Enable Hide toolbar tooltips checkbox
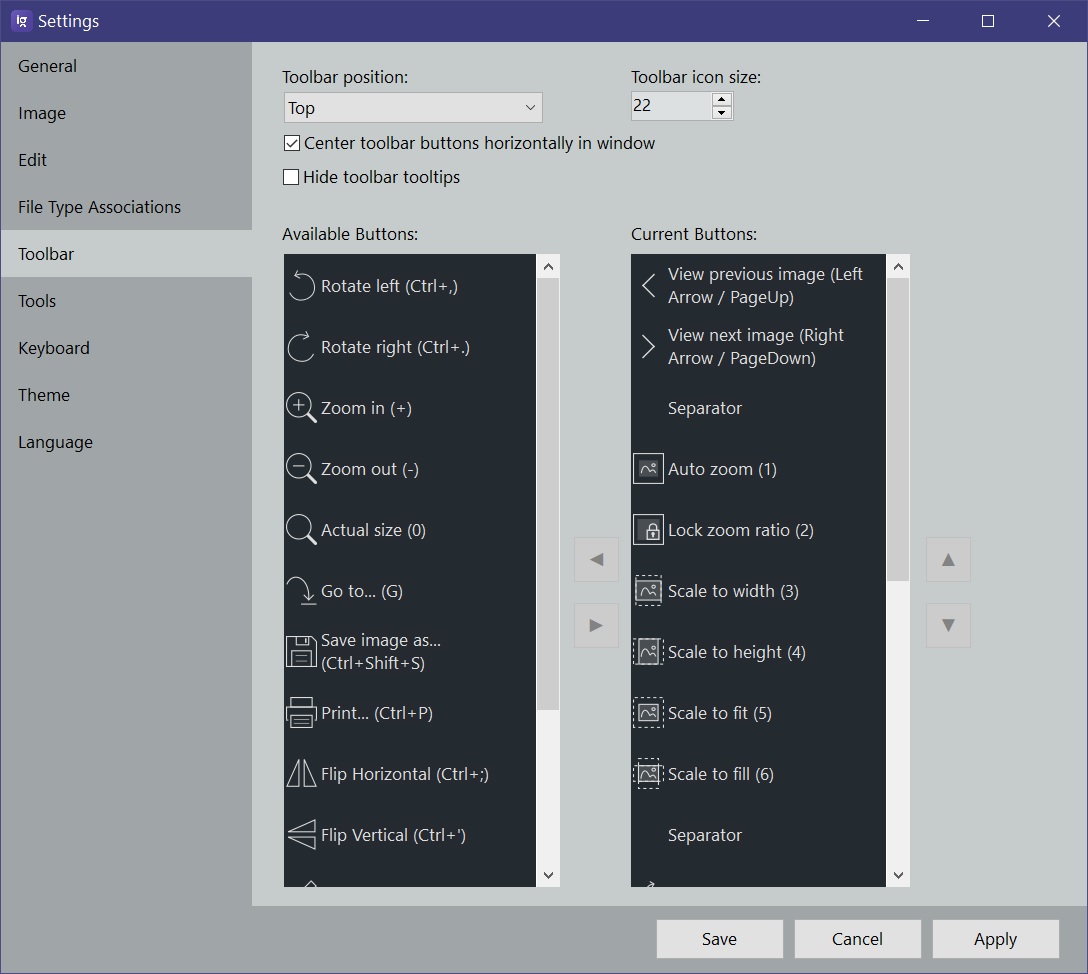This screenshot has width=1088, height=974. 291,177
